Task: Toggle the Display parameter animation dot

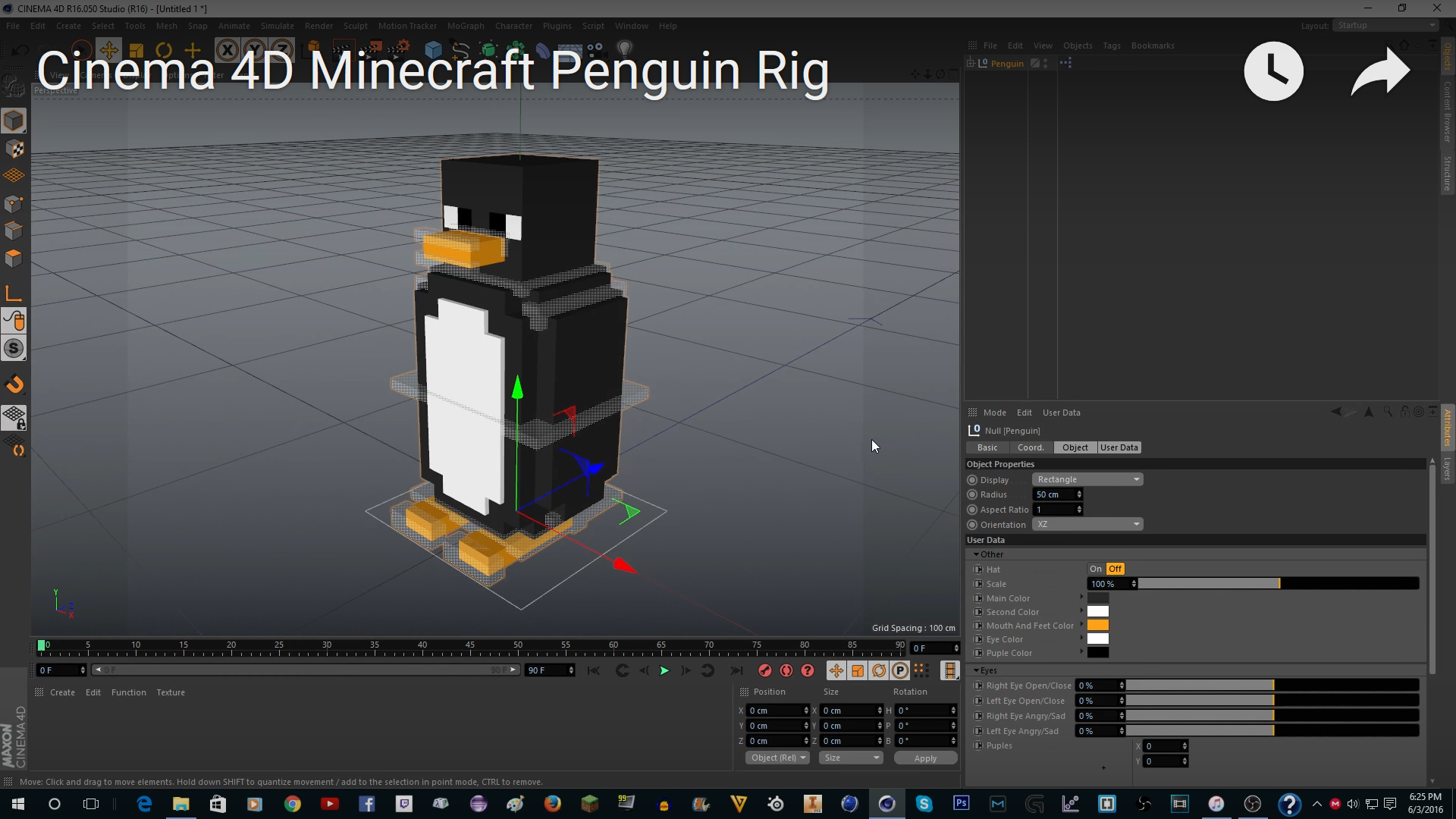Action: [x=972, y=480]
